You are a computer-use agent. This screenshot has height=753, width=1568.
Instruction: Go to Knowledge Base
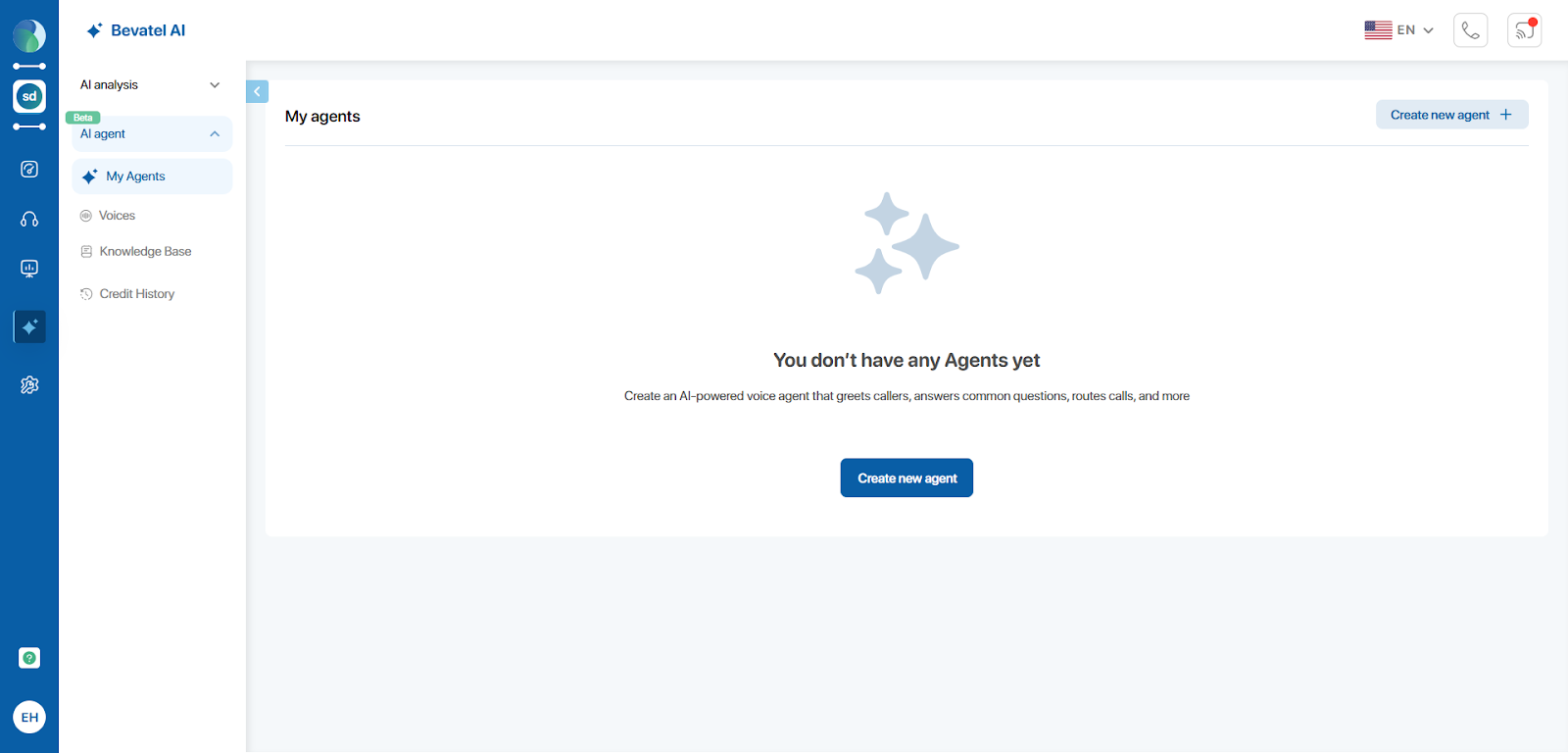click(145, 252)
